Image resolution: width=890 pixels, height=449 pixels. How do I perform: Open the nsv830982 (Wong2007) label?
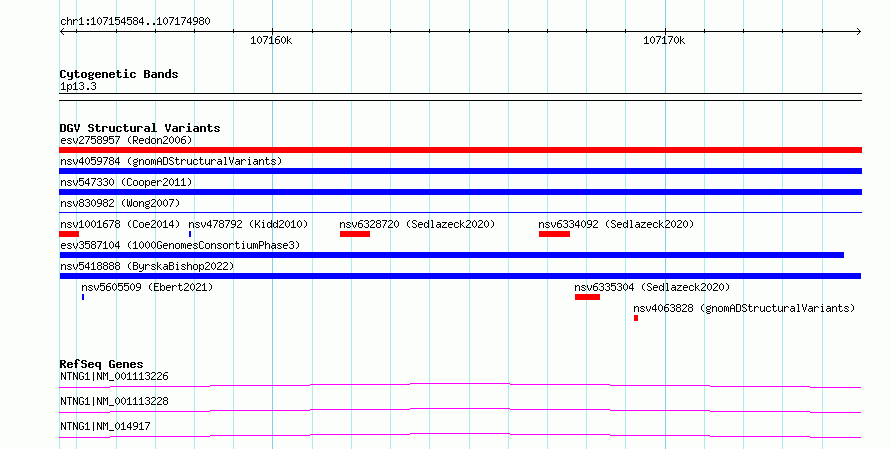[120, 203]
